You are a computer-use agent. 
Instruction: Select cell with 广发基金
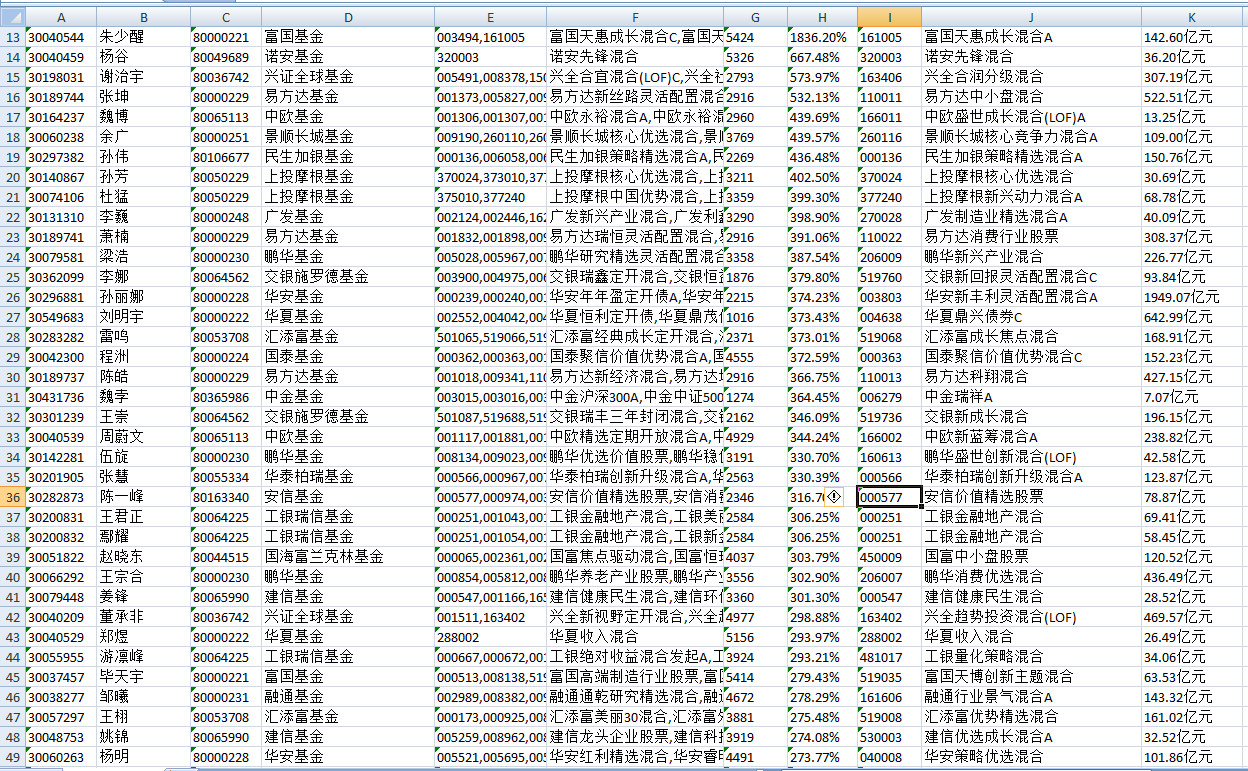click(x=347, y=217)
